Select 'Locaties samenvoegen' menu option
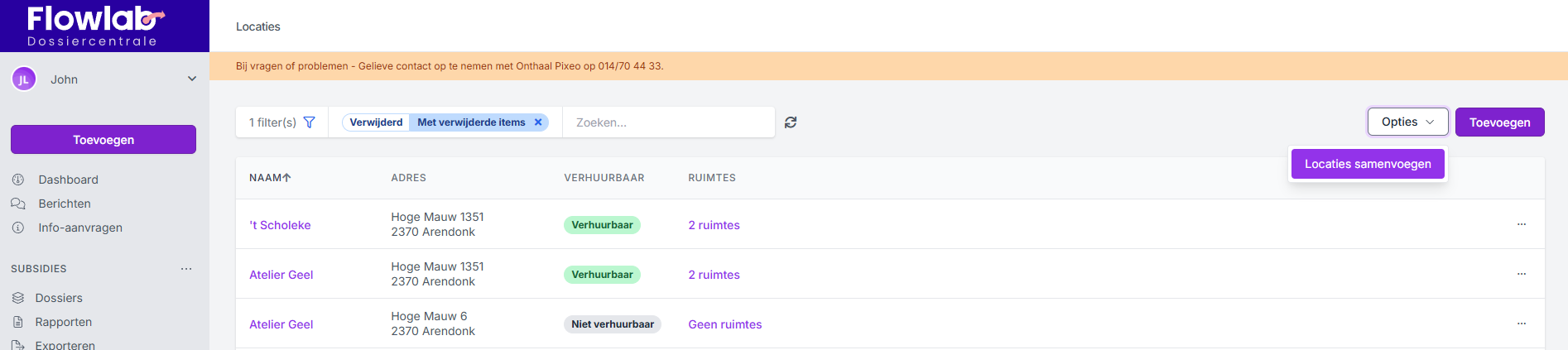The width and height of the screenshot is (1568, 350). coord(1368,164)
